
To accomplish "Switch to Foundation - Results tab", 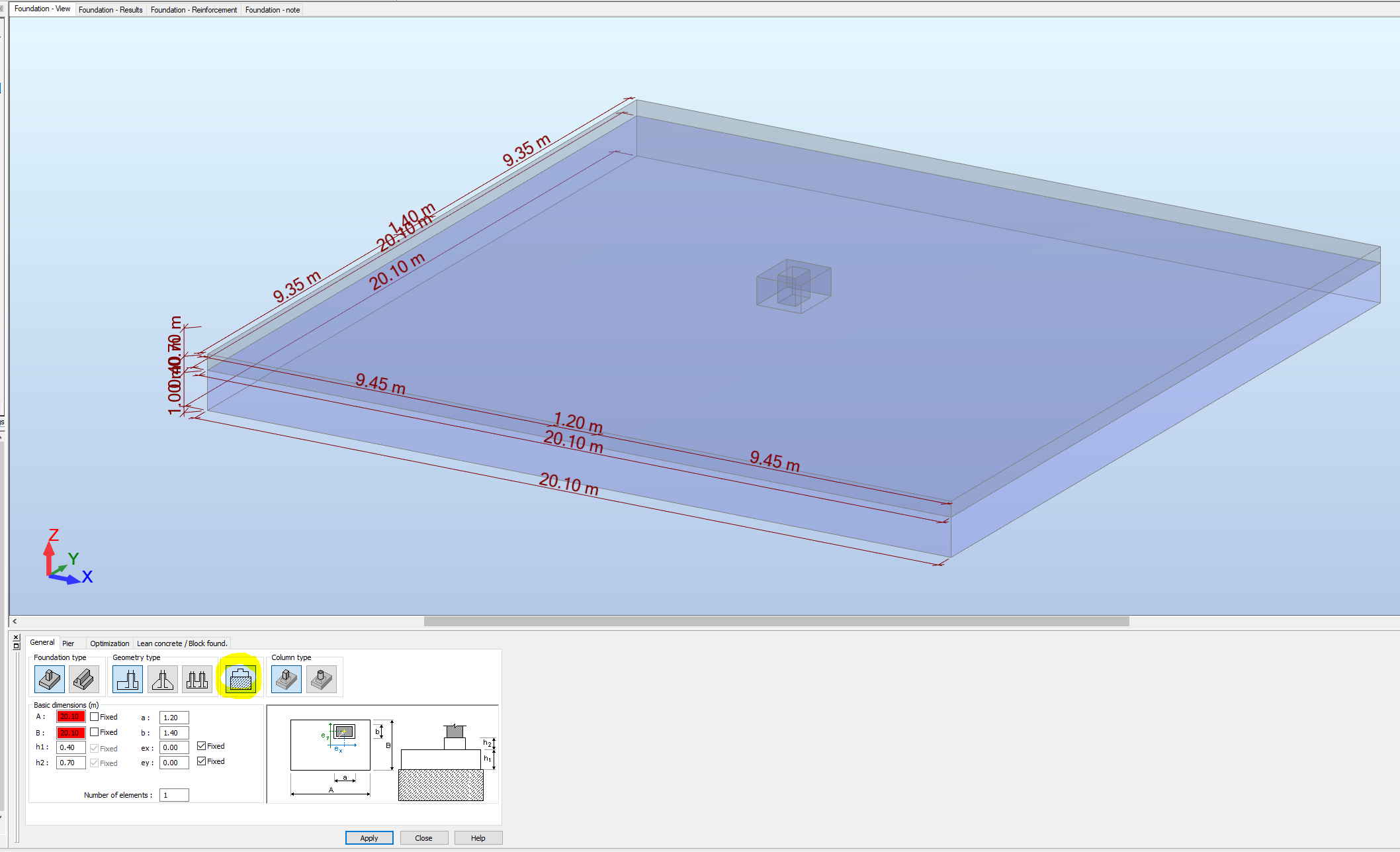I will [110, 10].
